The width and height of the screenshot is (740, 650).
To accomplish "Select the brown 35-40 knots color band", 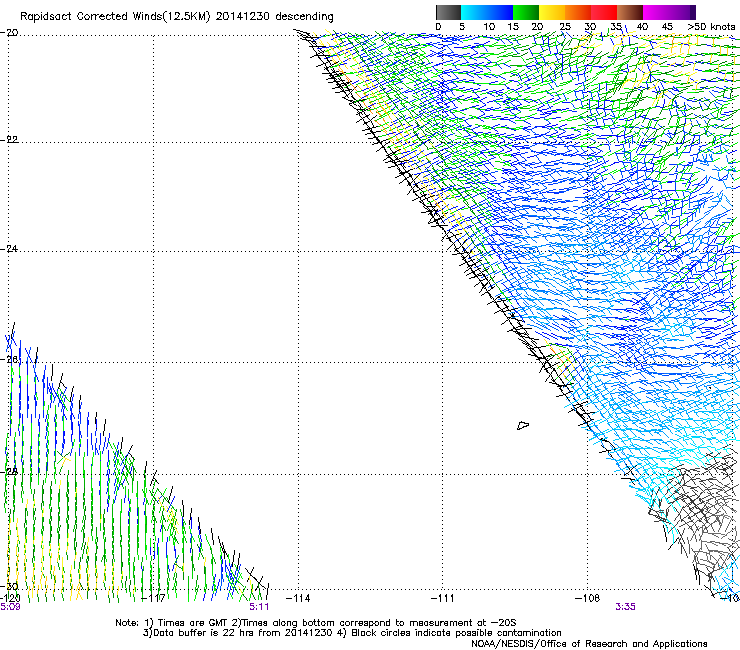I will click(x=630, y=12).
